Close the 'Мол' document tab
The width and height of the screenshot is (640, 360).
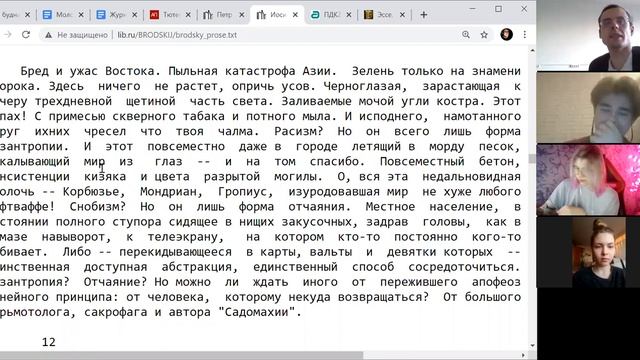(x=81, y=15)
